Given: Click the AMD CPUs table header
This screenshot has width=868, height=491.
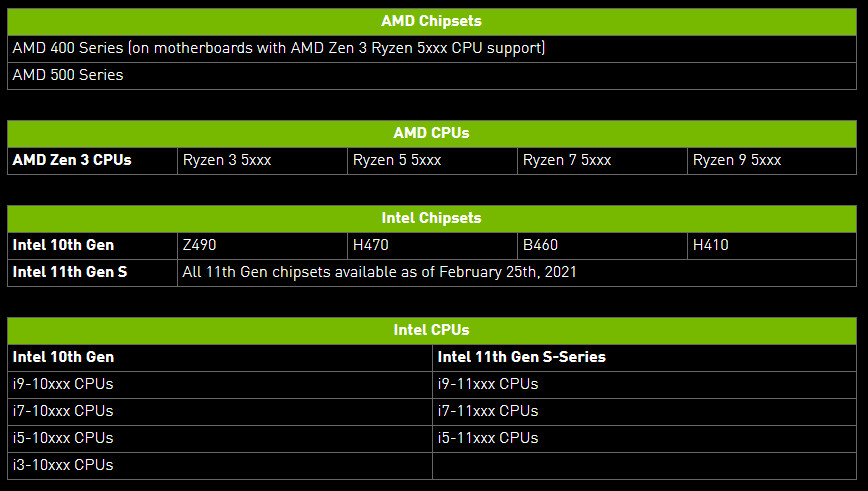Looking at the screenshot, I should pyautogui.click(x=431, y=133).
